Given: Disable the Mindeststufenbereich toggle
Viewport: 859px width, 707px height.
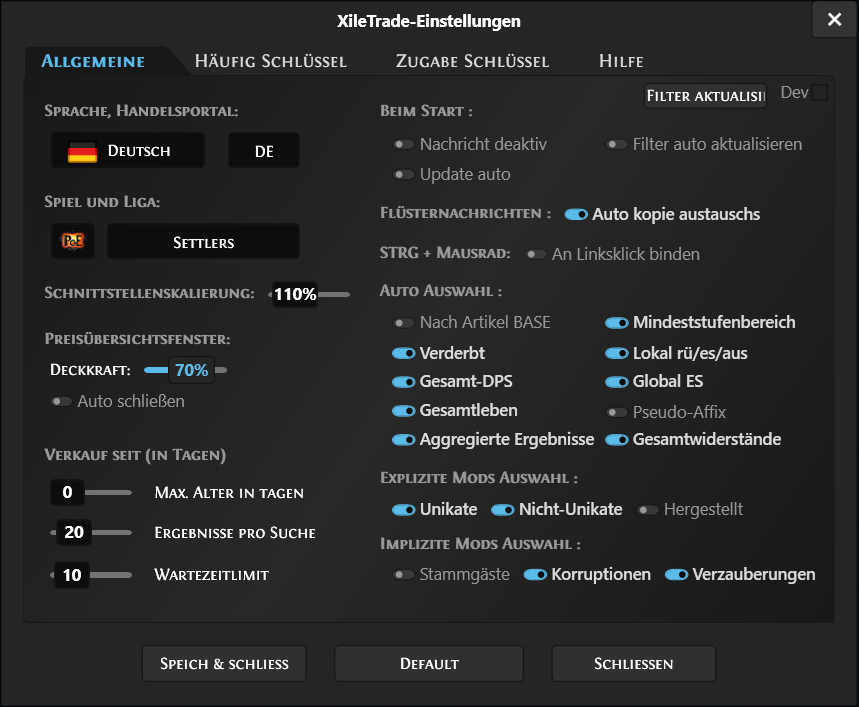Looking at the screenshot, I should [x=617, y=323].
